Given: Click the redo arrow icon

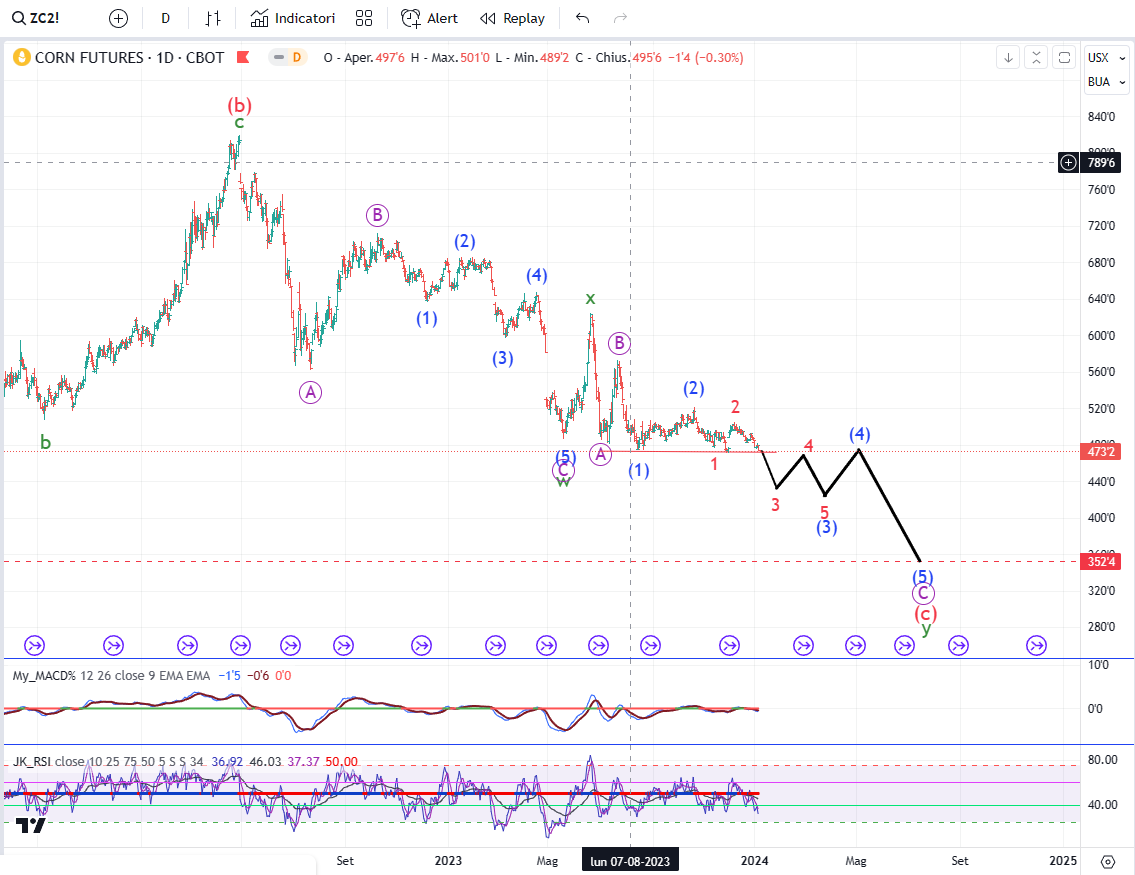Looking at the screenshot, I should (x=620, y=18).
